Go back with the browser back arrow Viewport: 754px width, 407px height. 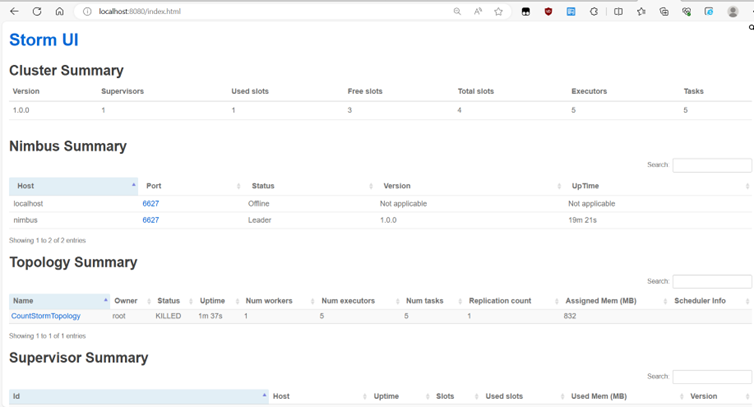(x=14, y=11)
